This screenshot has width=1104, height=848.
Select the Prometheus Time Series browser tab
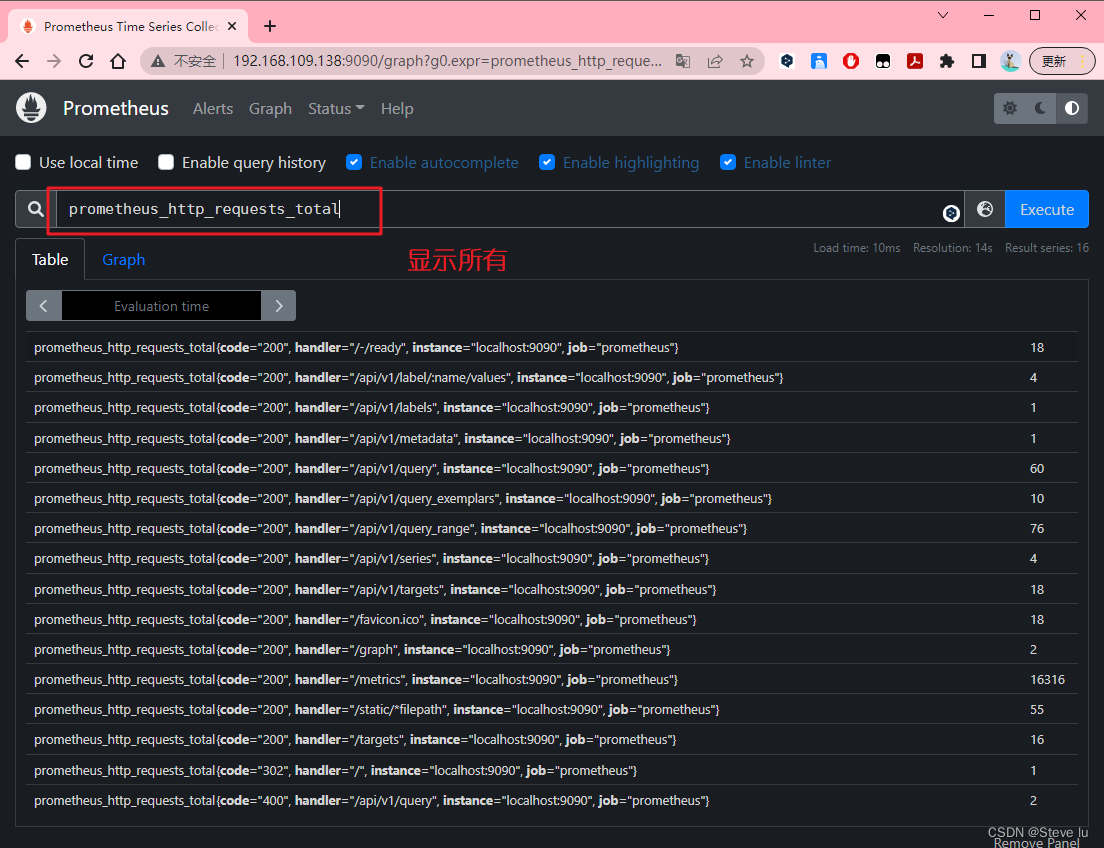click(128, 26)
